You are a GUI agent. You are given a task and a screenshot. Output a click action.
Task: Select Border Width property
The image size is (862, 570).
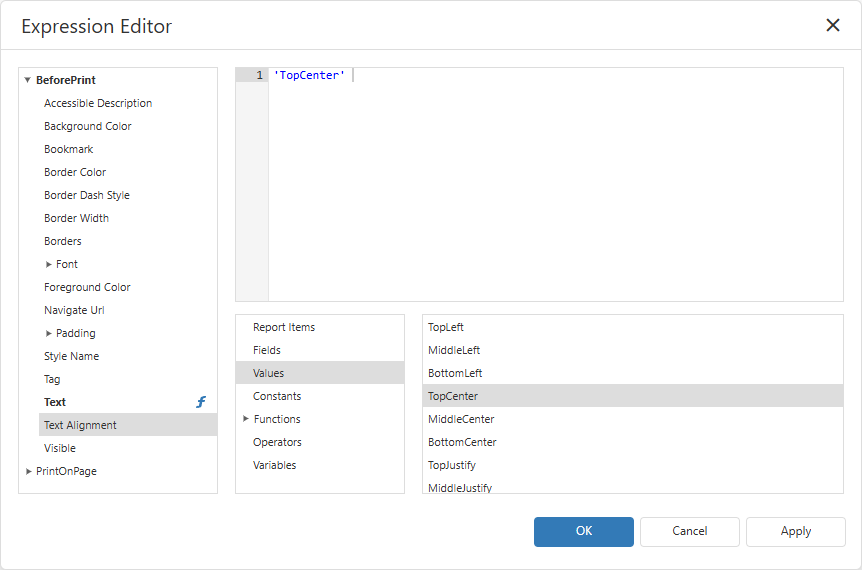point(76,218)
